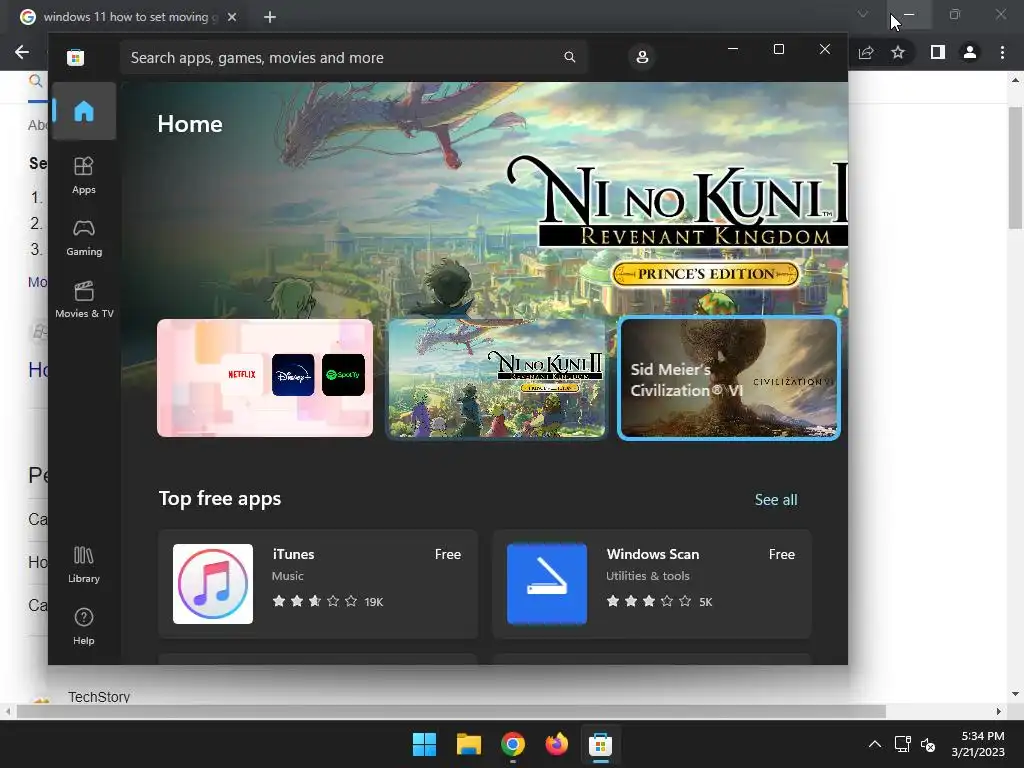Click the Free price label on iTunes
Screen dimensions: 1024x768
(447, 554)
